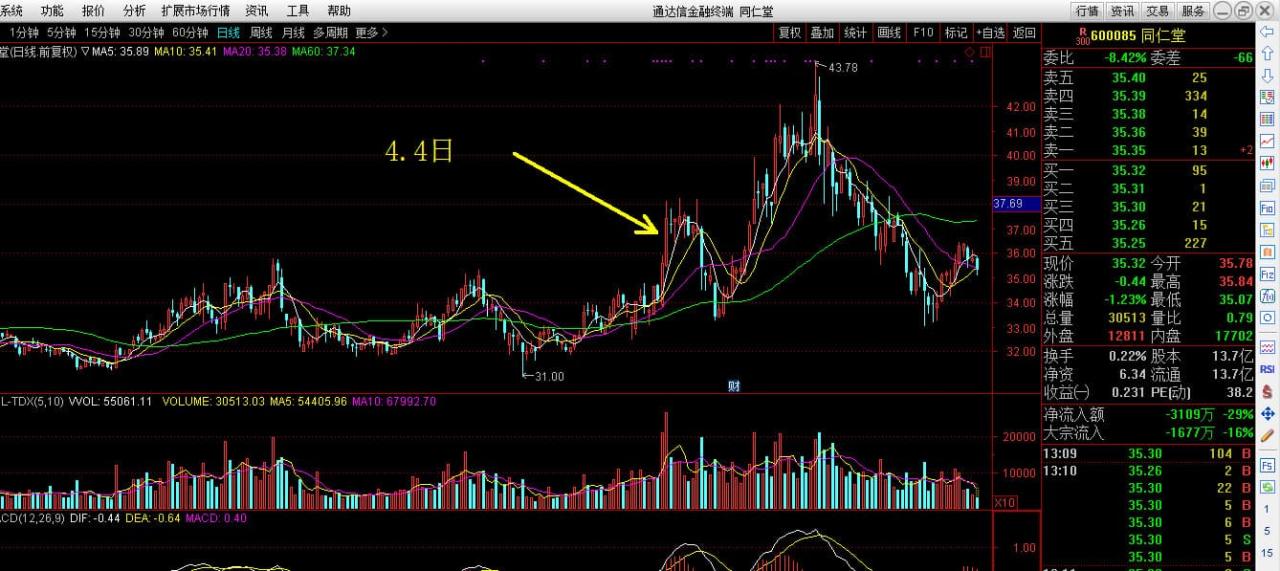Open the 工具 menu
Screen dimensions: 1280x571
[x=298, y=11]
